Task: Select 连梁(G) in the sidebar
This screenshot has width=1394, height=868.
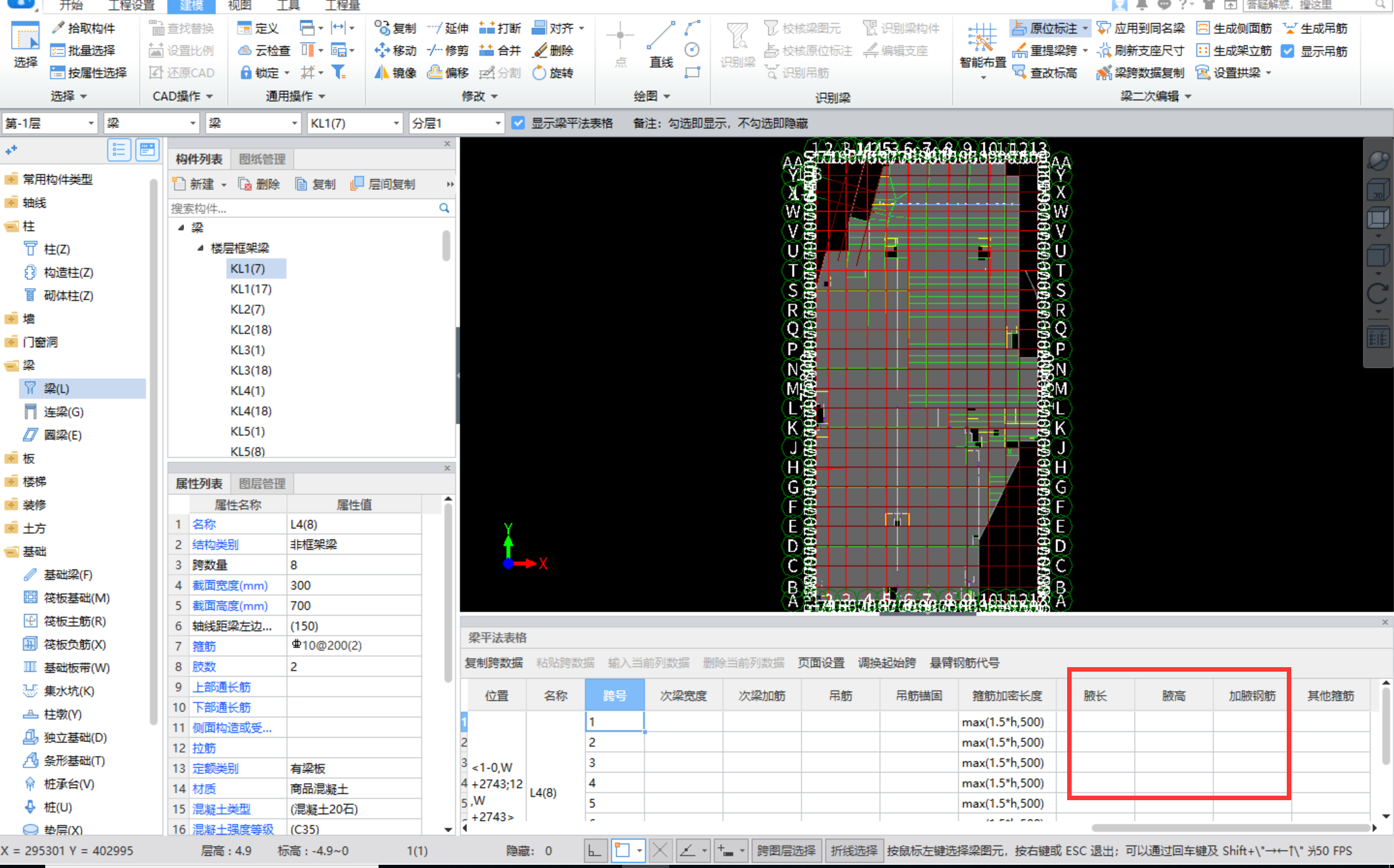Action: (63, 411)
